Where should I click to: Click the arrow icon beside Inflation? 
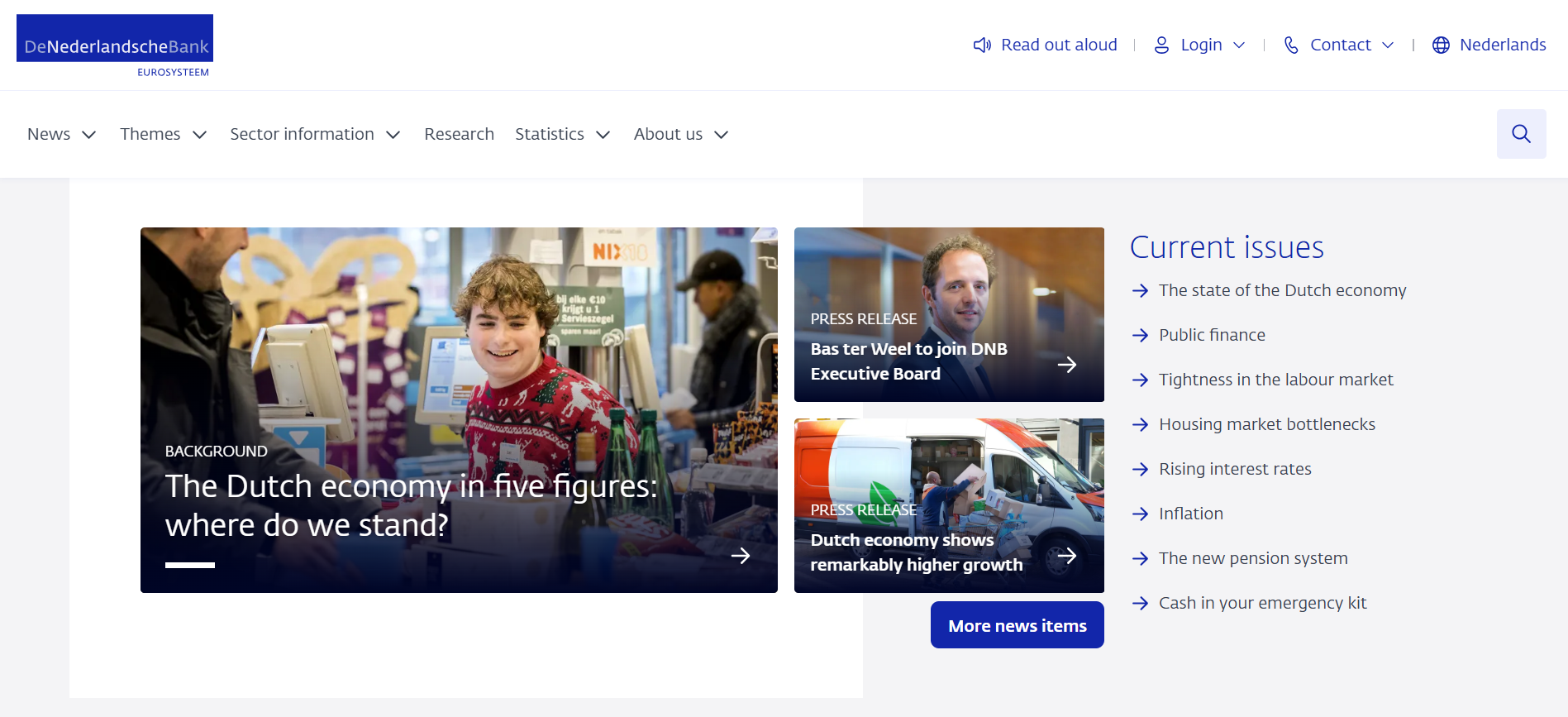click(1141, 514)
